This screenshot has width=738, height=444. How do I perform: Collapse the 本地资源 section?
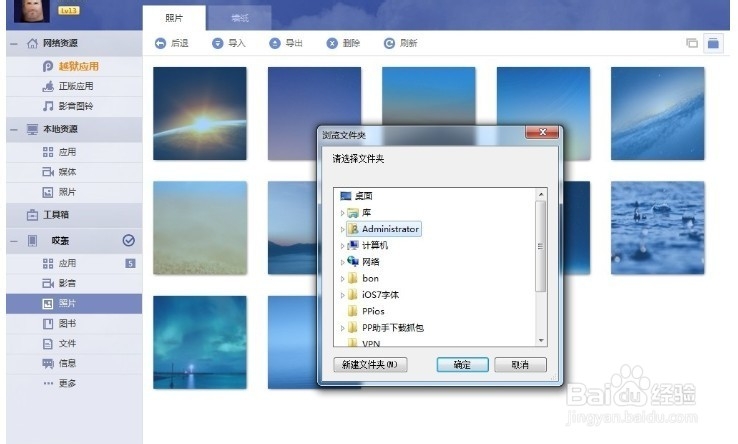click(14, 129)
